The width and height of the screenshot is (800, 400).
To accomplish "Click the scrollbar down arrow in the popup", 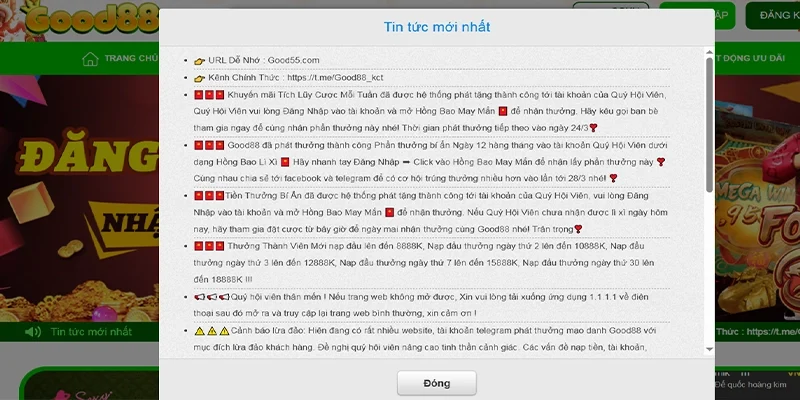I will point(709,349).
